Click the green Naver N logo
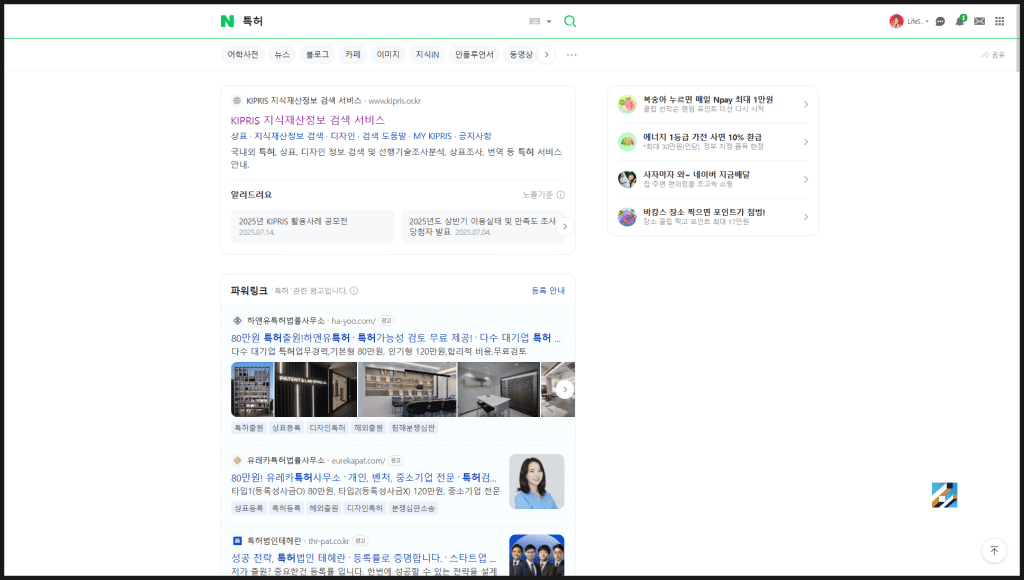Image resolution: width=1024 pixels, height=580 pixels. [x=227, y=21]
